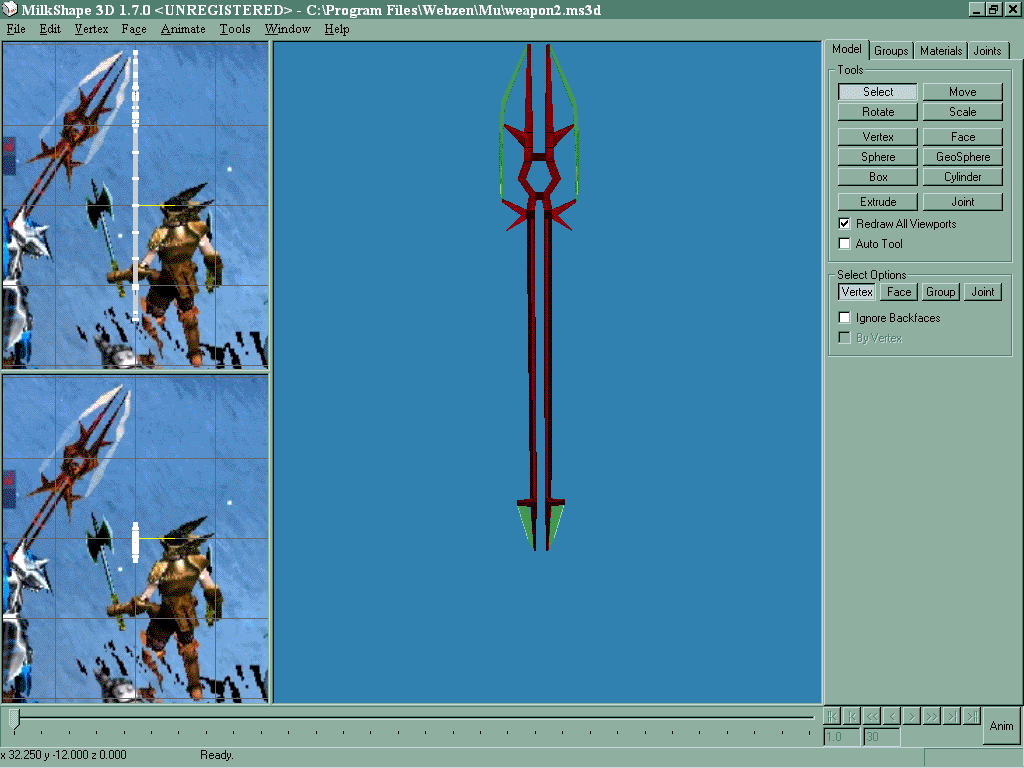
Task: Switch to the Joints tab
Action: click(987, 50)
